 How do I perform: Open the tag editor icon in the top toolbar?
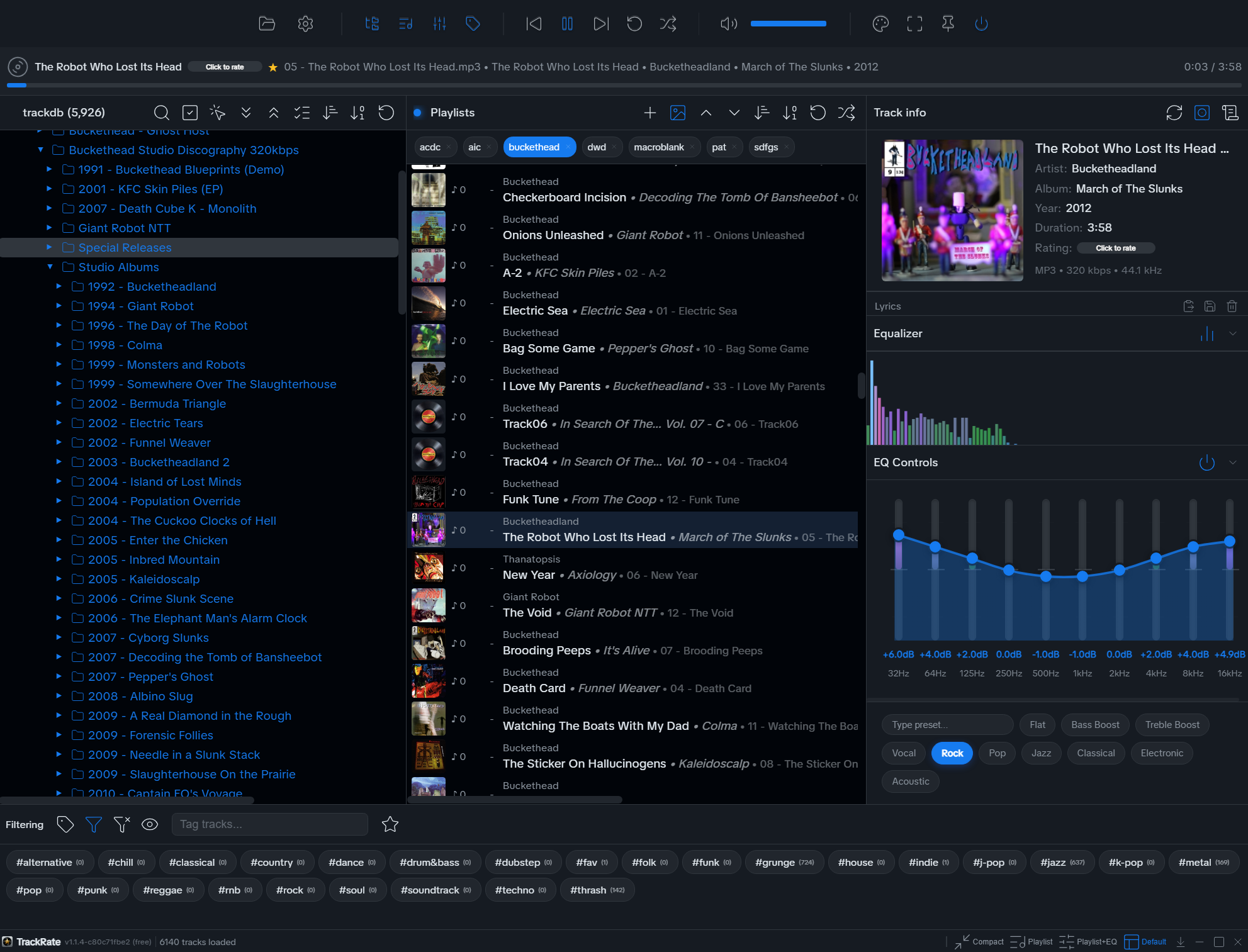coord(473,23)
